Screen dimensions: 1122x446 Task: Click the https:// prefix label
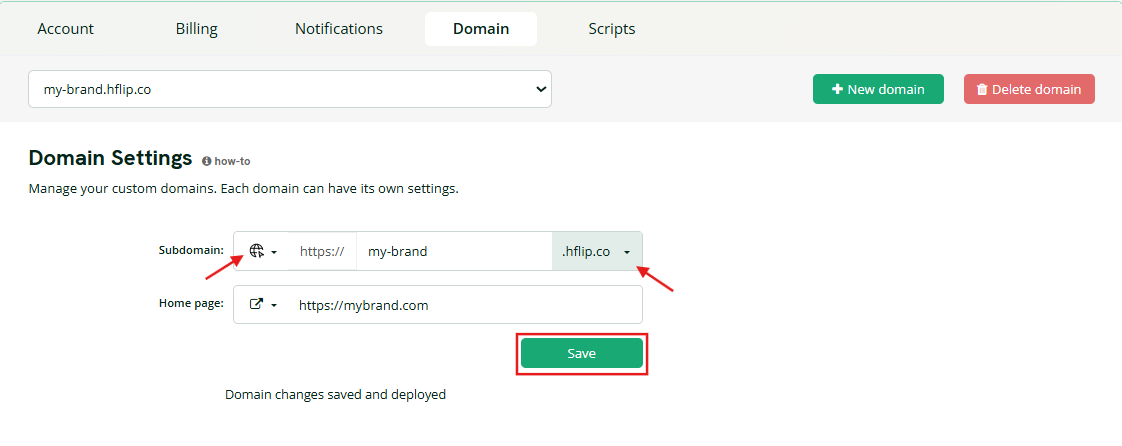click(x=322, y=251)
